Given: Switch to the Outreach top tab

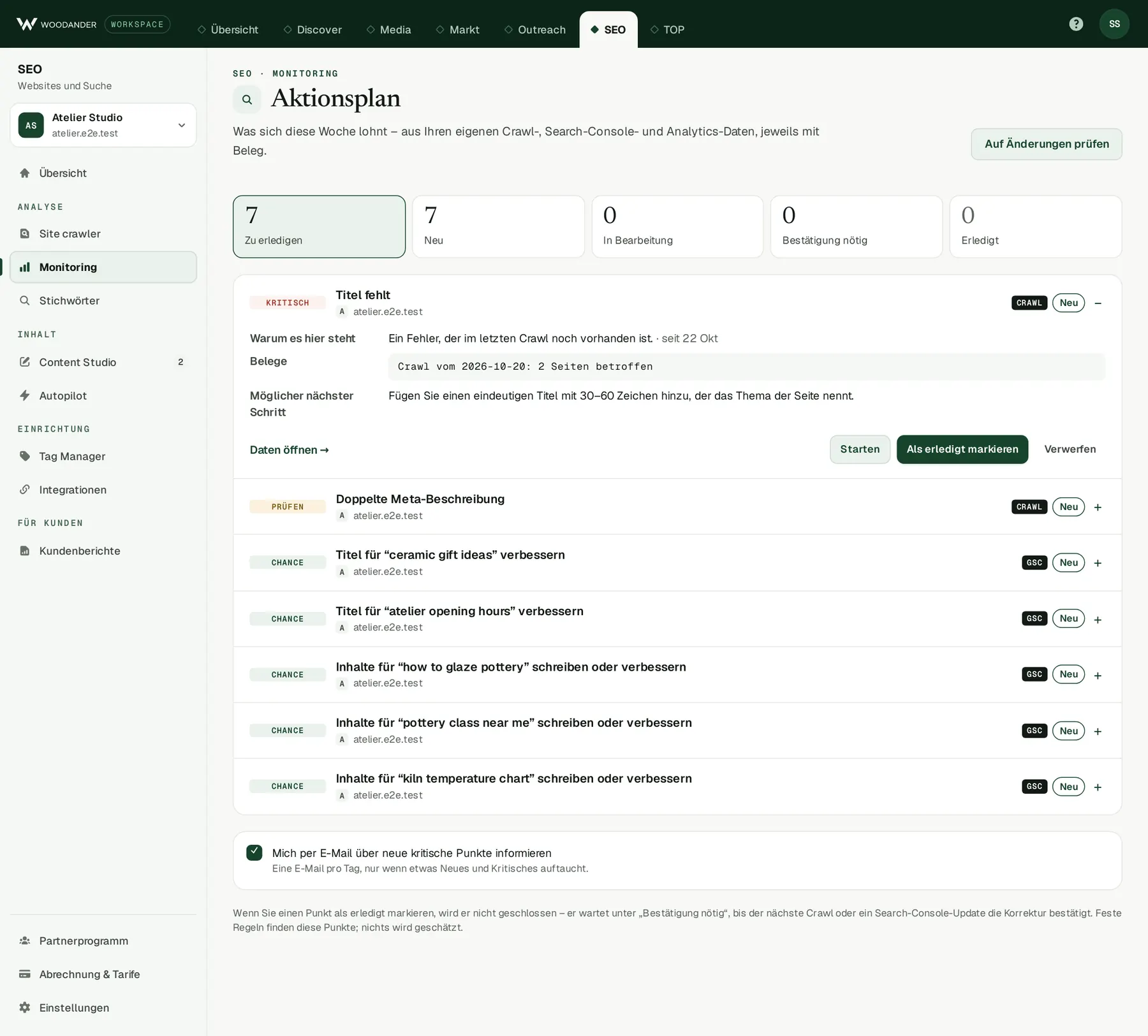Looking at the screenshot, I should pos(534,29).
